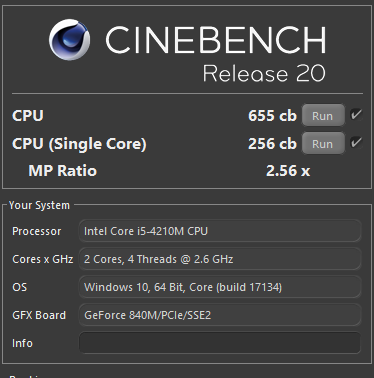Click the Cinebench sphere logo icon

[x=69, y=40]
